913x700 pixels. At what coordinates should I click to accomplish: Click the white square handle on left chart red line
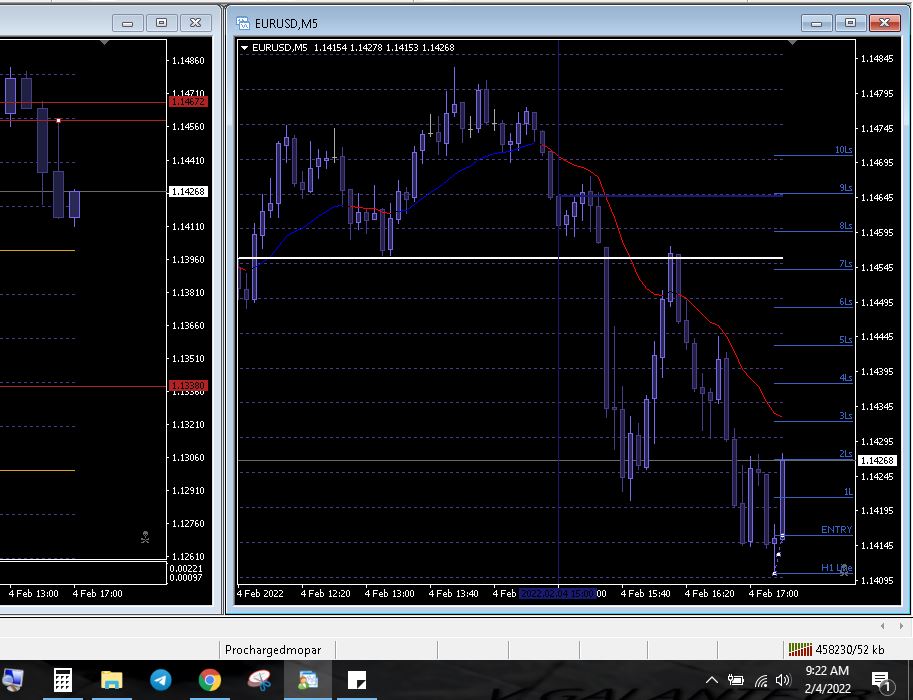click(x=58, y=121)
